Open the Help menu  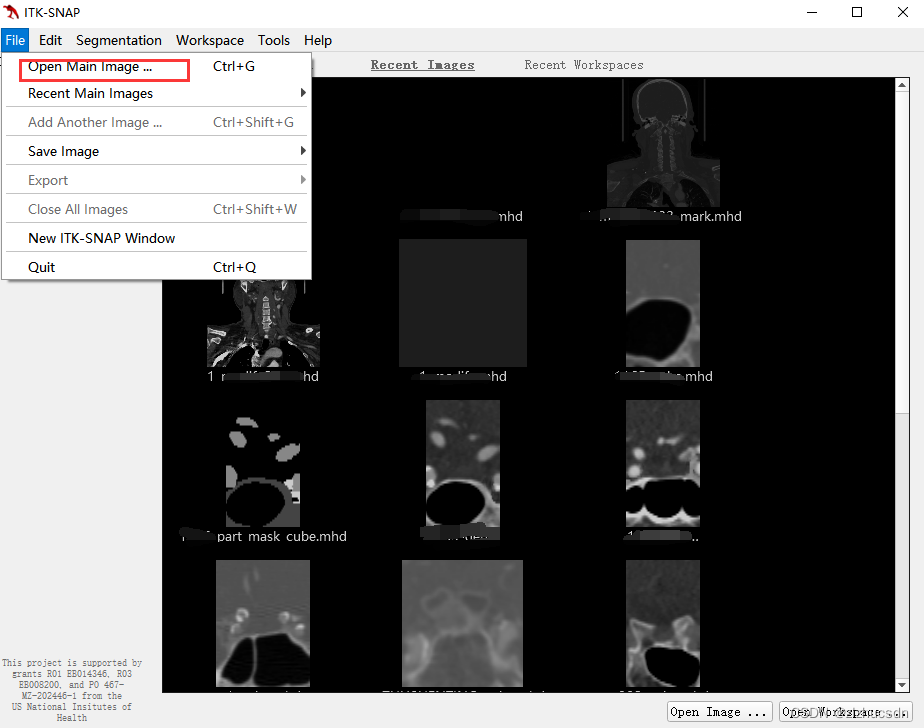[318, 40]
